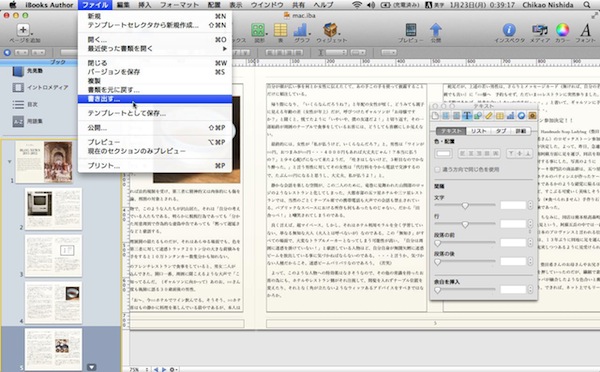This screenshot has width=600, height=372.
Task: Open the 図形 shapes toolbar icon
Action: coord(258,30)
